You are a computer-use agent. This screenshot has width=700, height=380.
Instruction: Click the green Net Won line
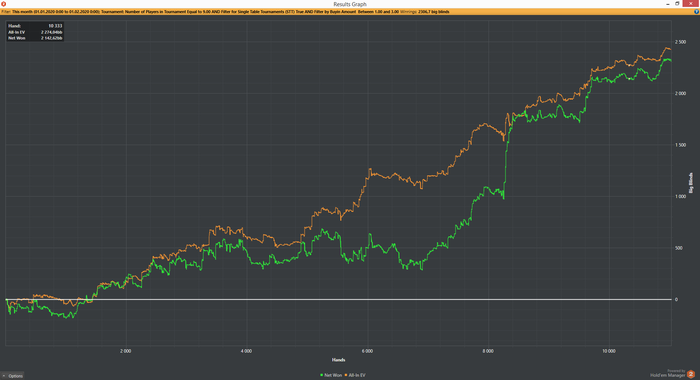click(x=505, y=170)
